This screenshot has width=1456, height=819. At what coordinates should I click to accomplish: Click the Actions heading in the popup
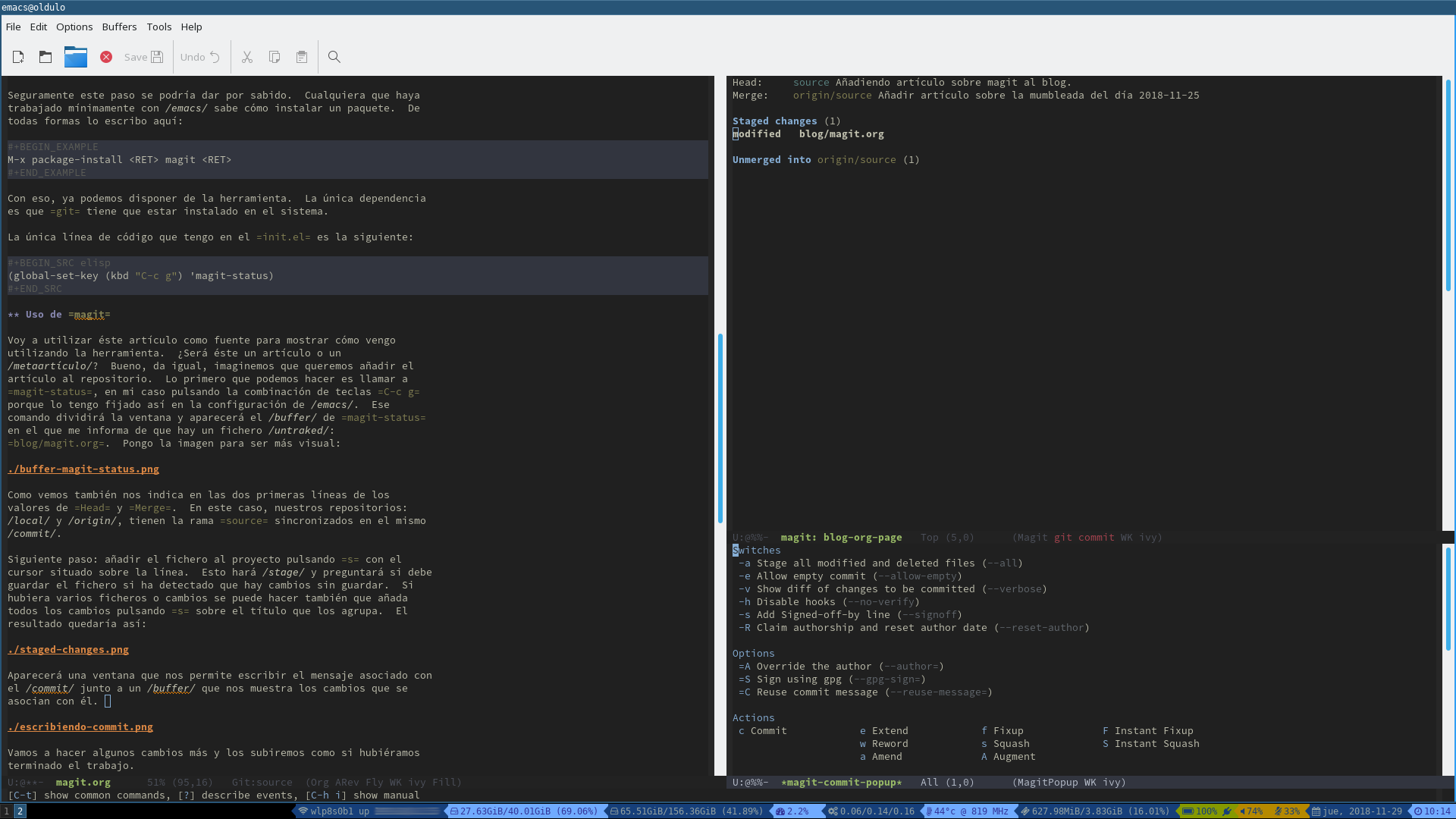754,718
